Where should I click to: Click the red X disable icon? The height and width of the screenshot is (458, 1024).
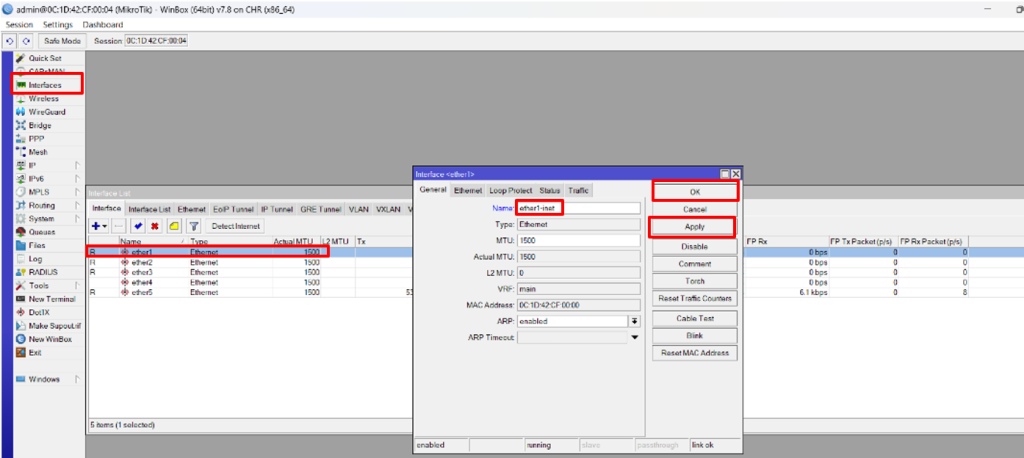tap(155, 227)
